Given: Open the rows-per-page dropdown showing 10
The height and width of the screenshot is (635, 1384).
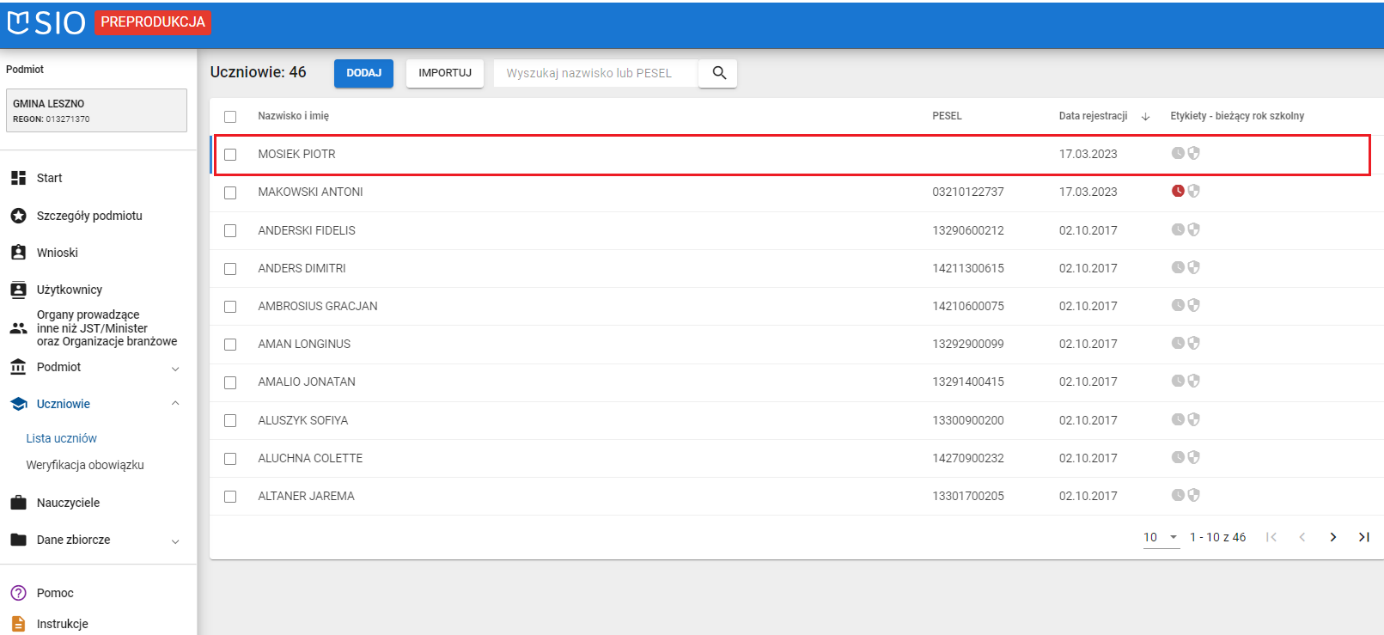Looking at the screenshot, I should pyautogui.click(x=1161, y=537).
